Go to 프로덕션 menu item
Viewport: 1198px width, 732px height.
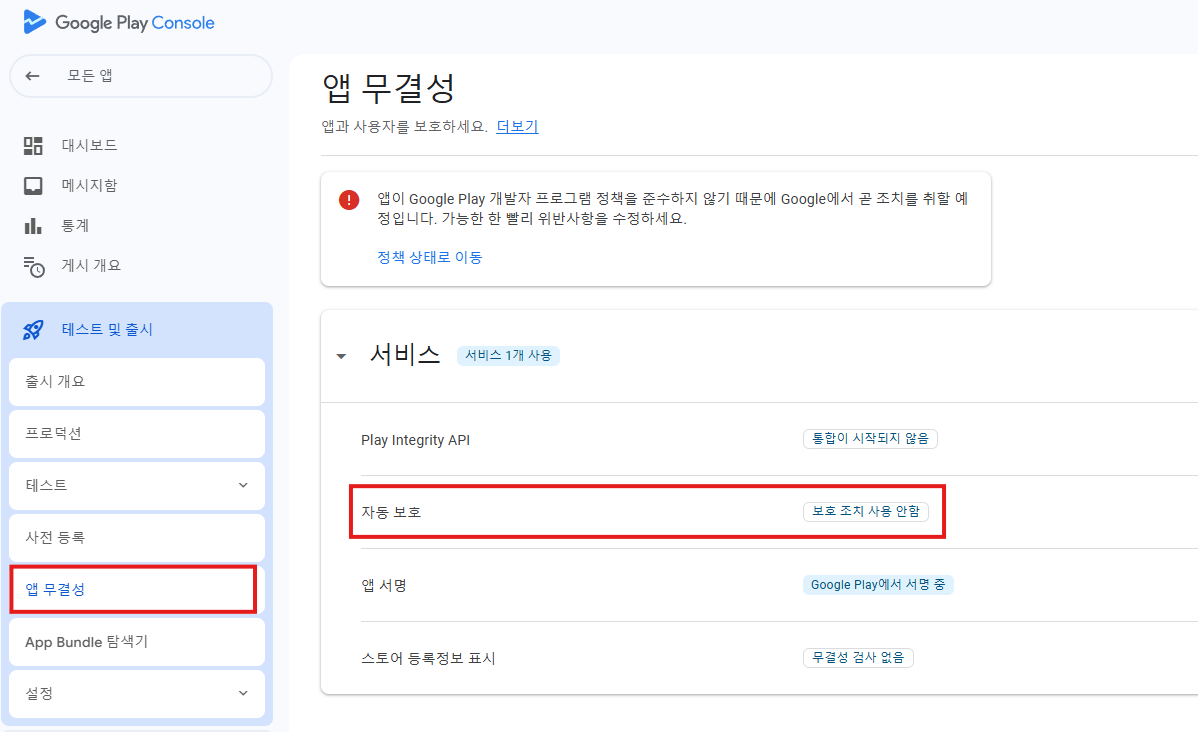tap(137, 434)
